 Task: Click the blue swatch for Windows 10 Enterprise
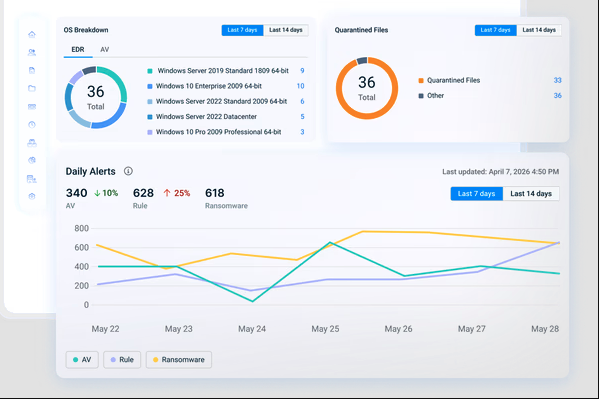click(x=150, y=86)
